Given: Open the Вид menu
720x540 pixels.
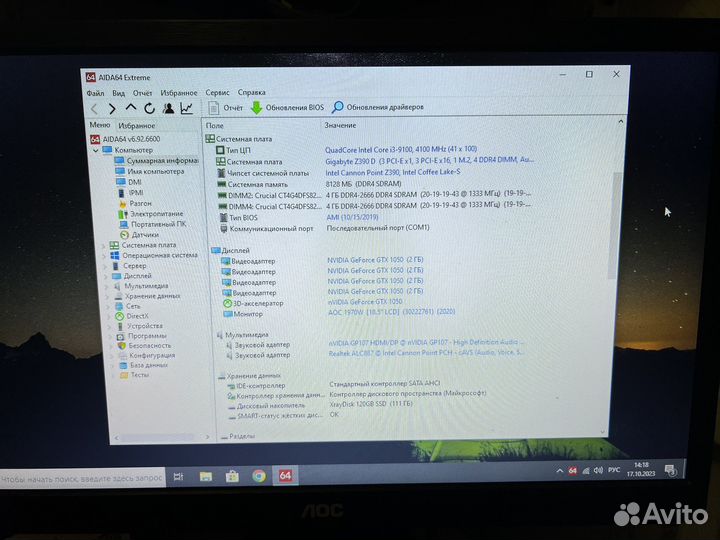Looking at the screenshot, I should (x=118, y=93).
